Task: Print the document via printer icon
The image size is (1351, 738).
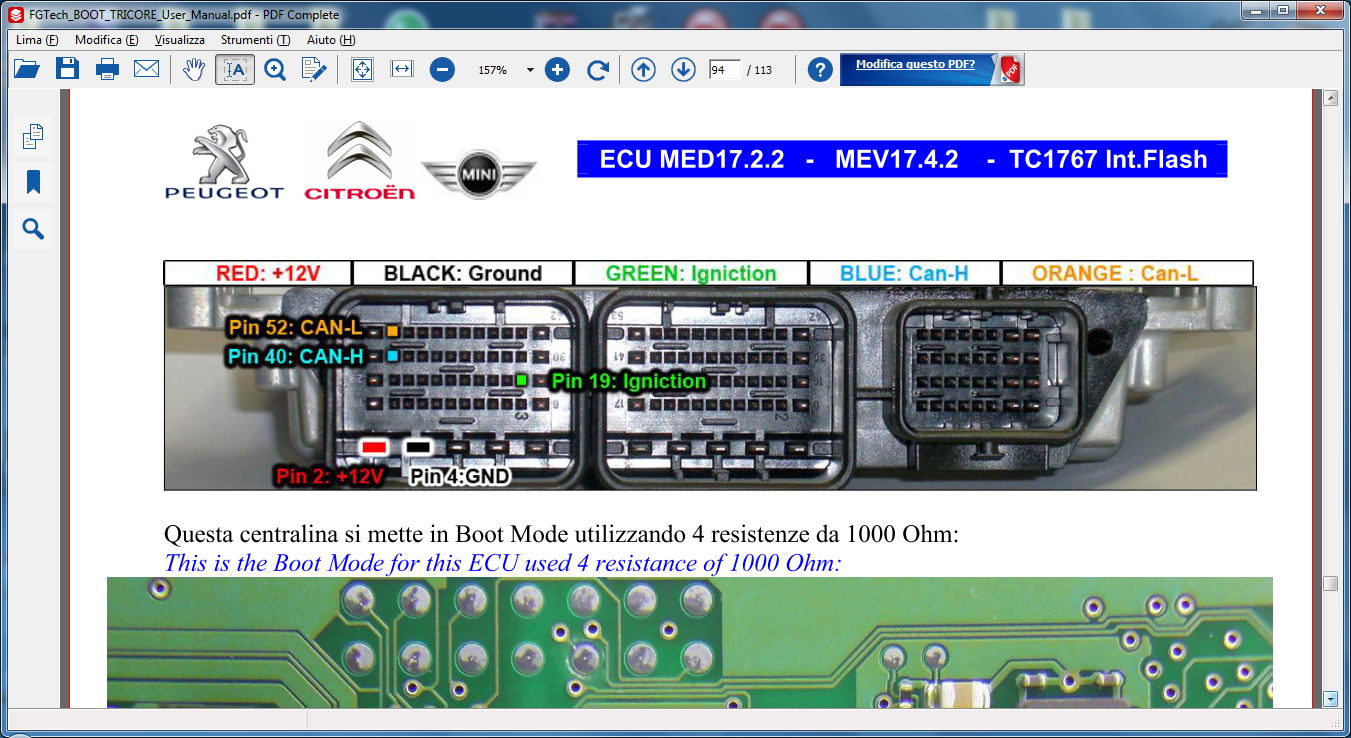Action: [107, 69]
